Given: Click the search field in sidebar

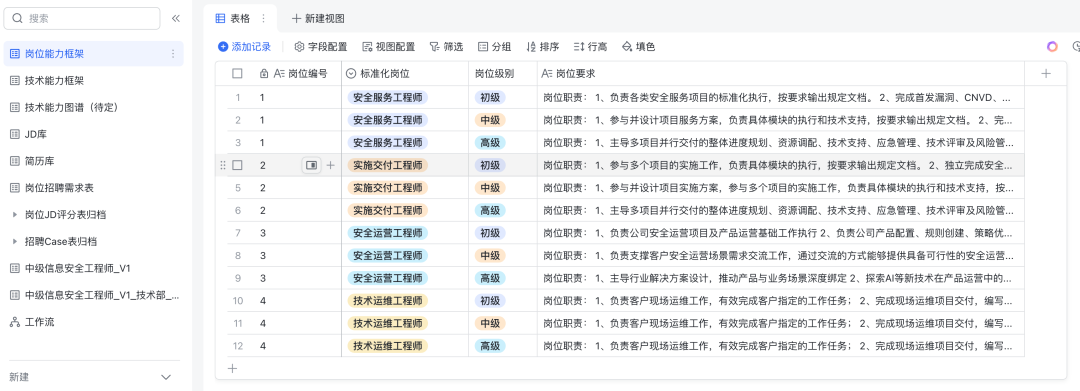Looking at the screenshot, I should point(82,19).
